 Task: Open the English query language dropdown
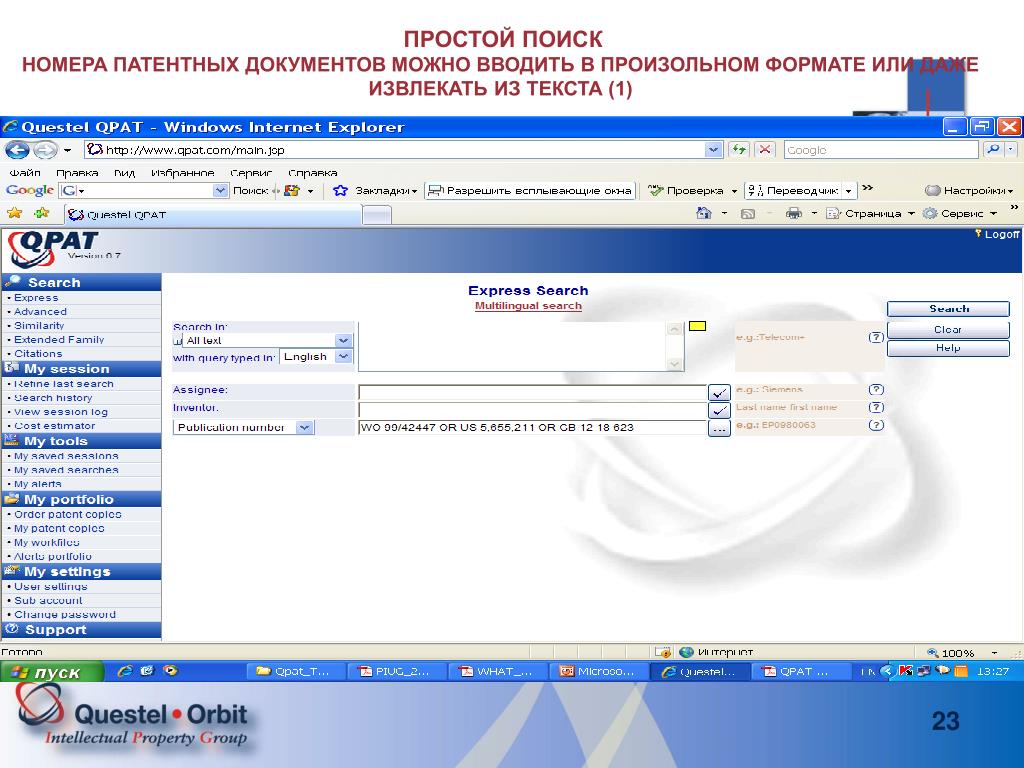(x=344, y=357)
